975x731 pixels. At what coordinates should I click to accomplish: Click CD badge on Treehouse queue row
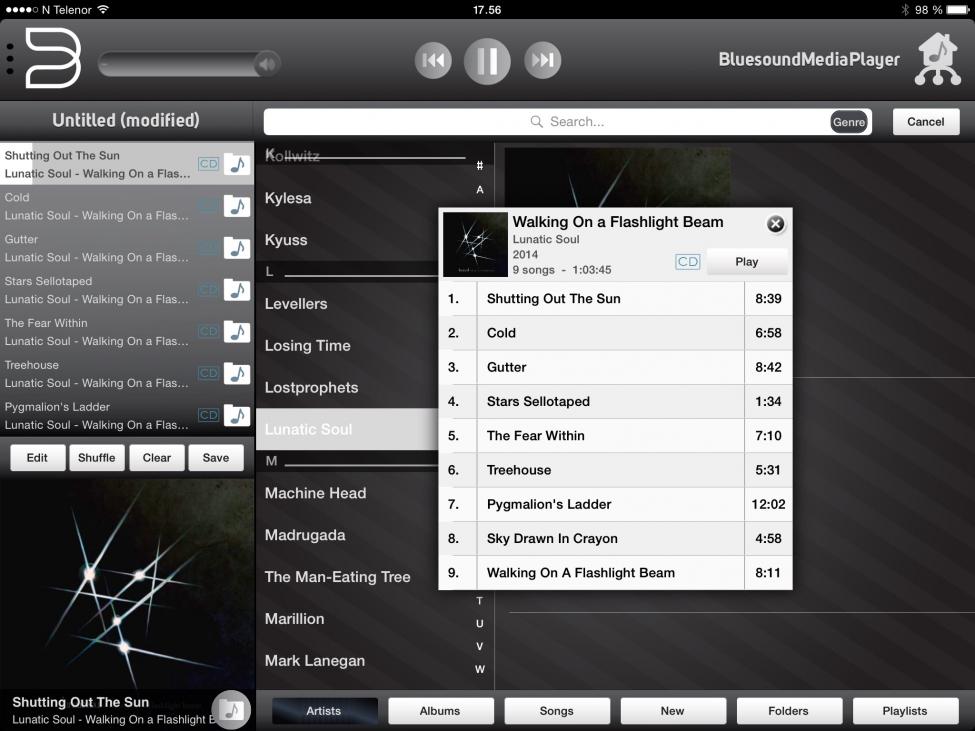pyautogui.click(x=208, y=373)
